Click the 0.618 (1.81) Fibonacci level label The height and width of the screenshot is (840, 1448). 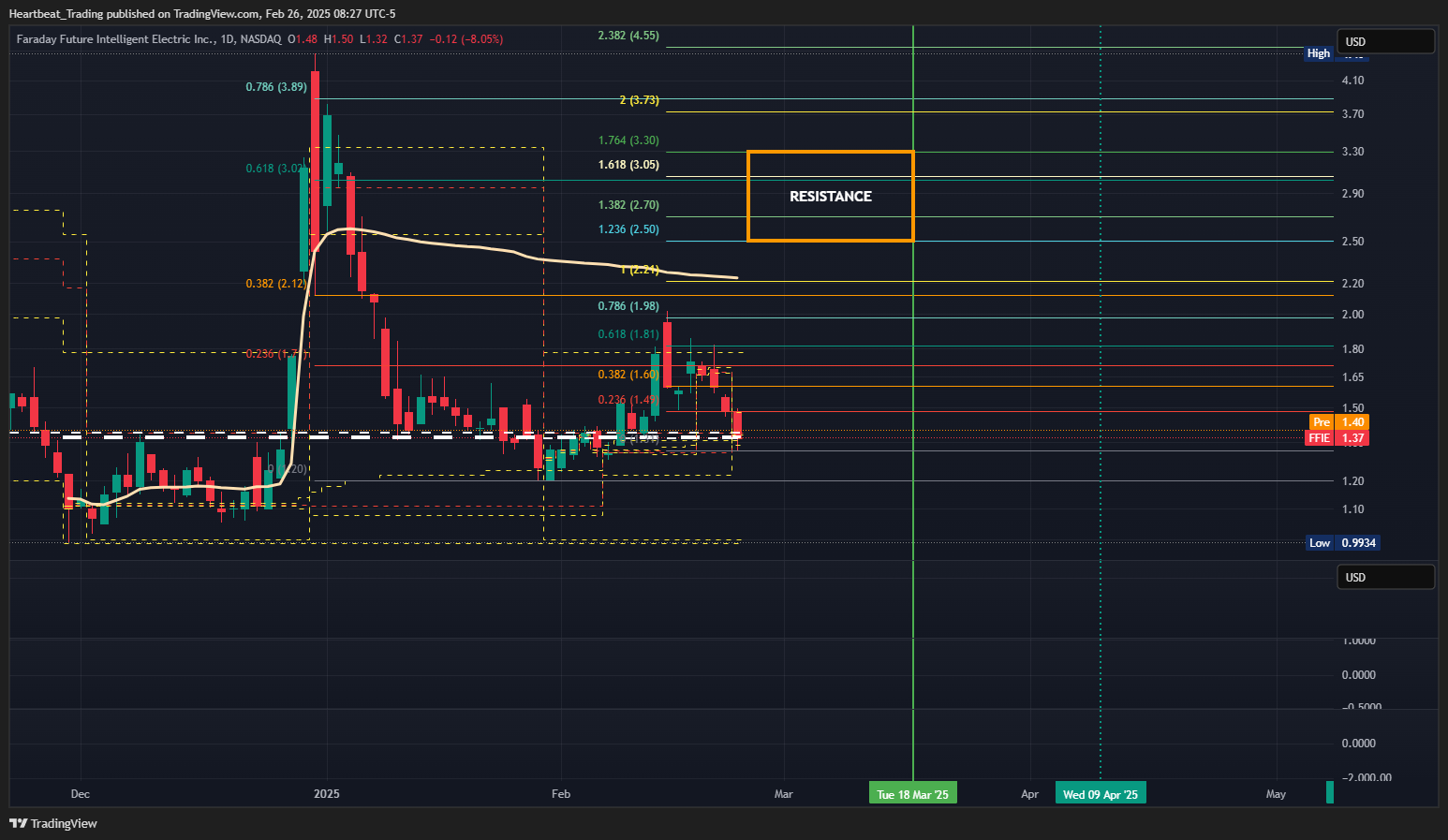click(x=628, y=334)
